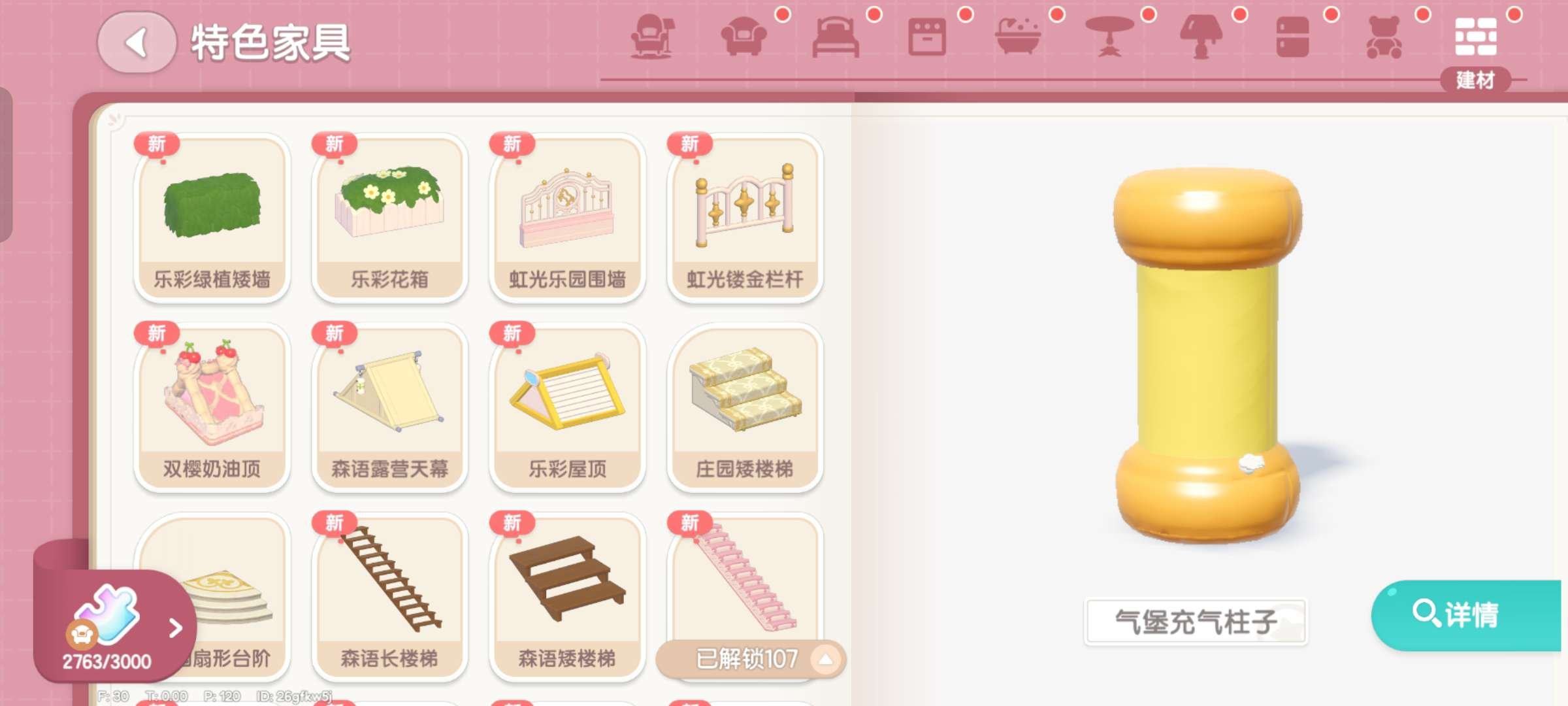The image size is (1568, 706).
Task: Open the cabinet furniture category tab
Action: click(x=926, y=37)
